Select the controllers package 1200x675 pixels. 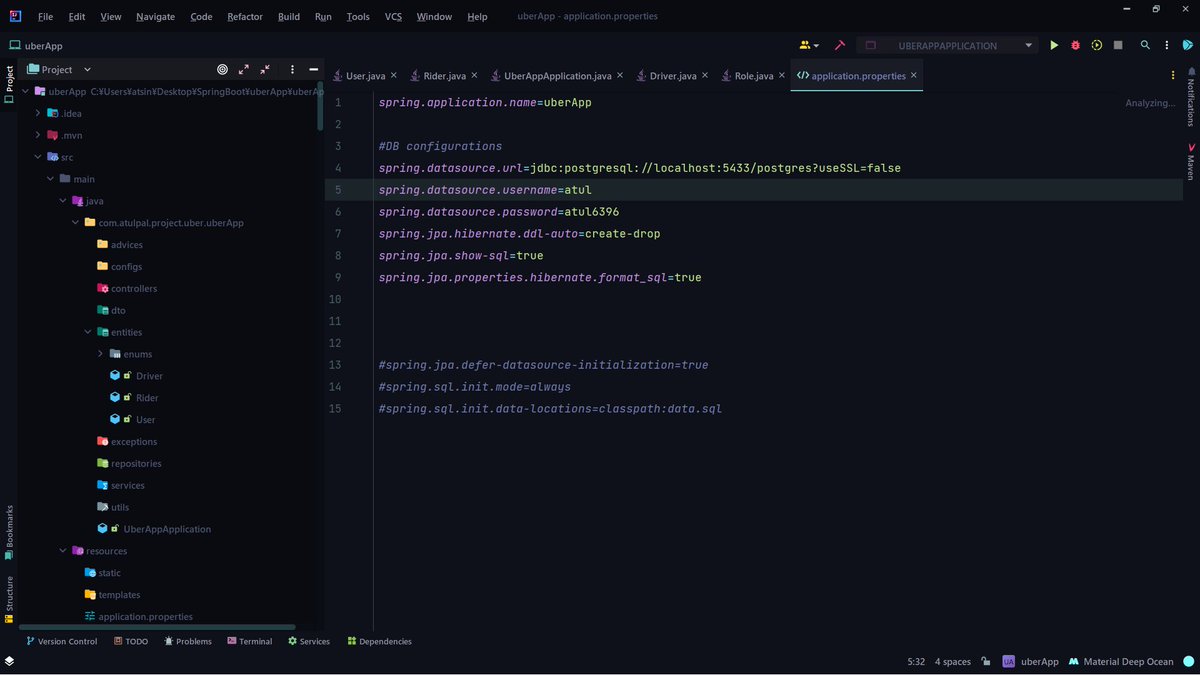click(x=133, y=288)
